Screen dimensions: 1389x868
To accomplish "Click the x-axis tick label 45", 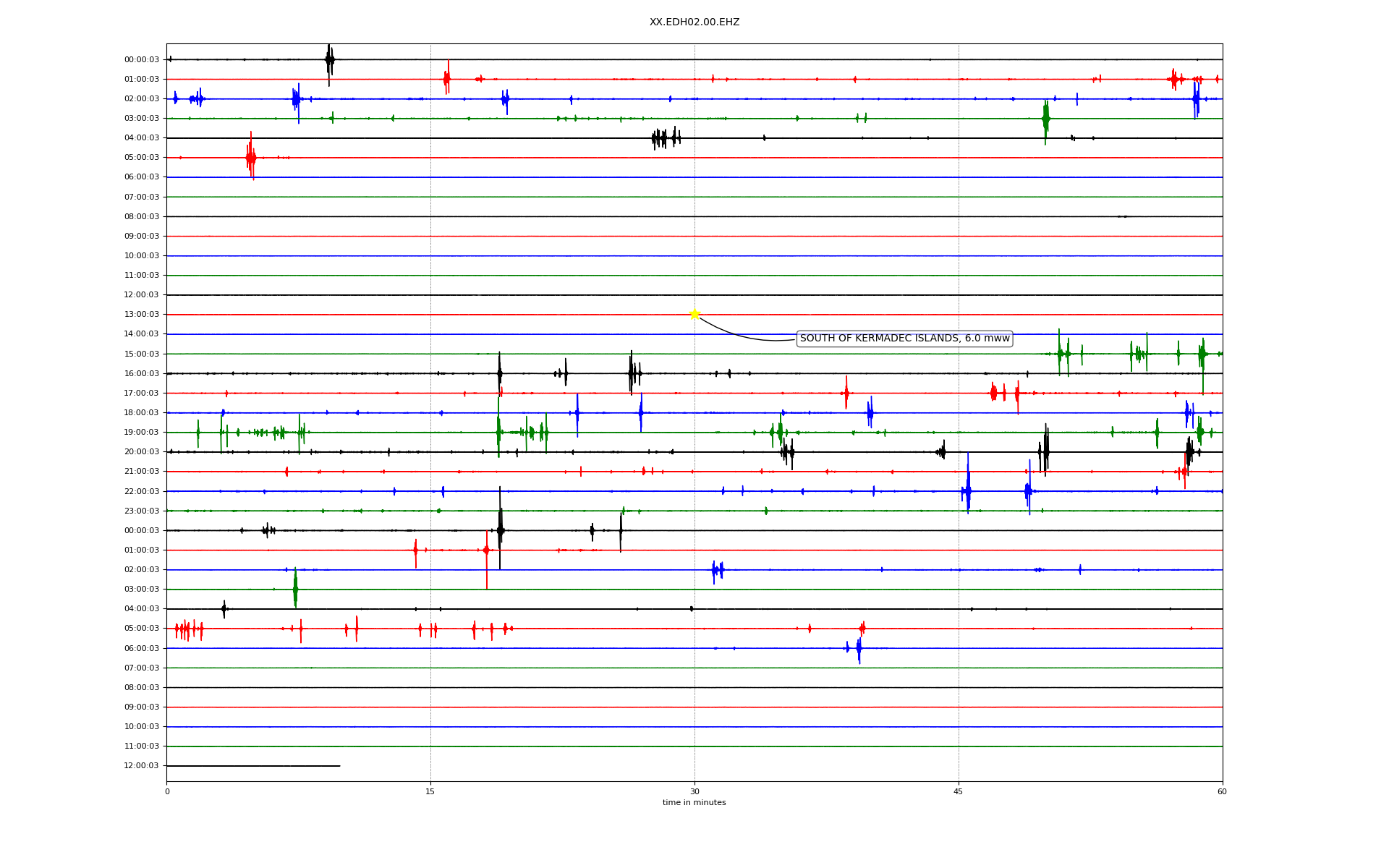I will tap(958, 791).
